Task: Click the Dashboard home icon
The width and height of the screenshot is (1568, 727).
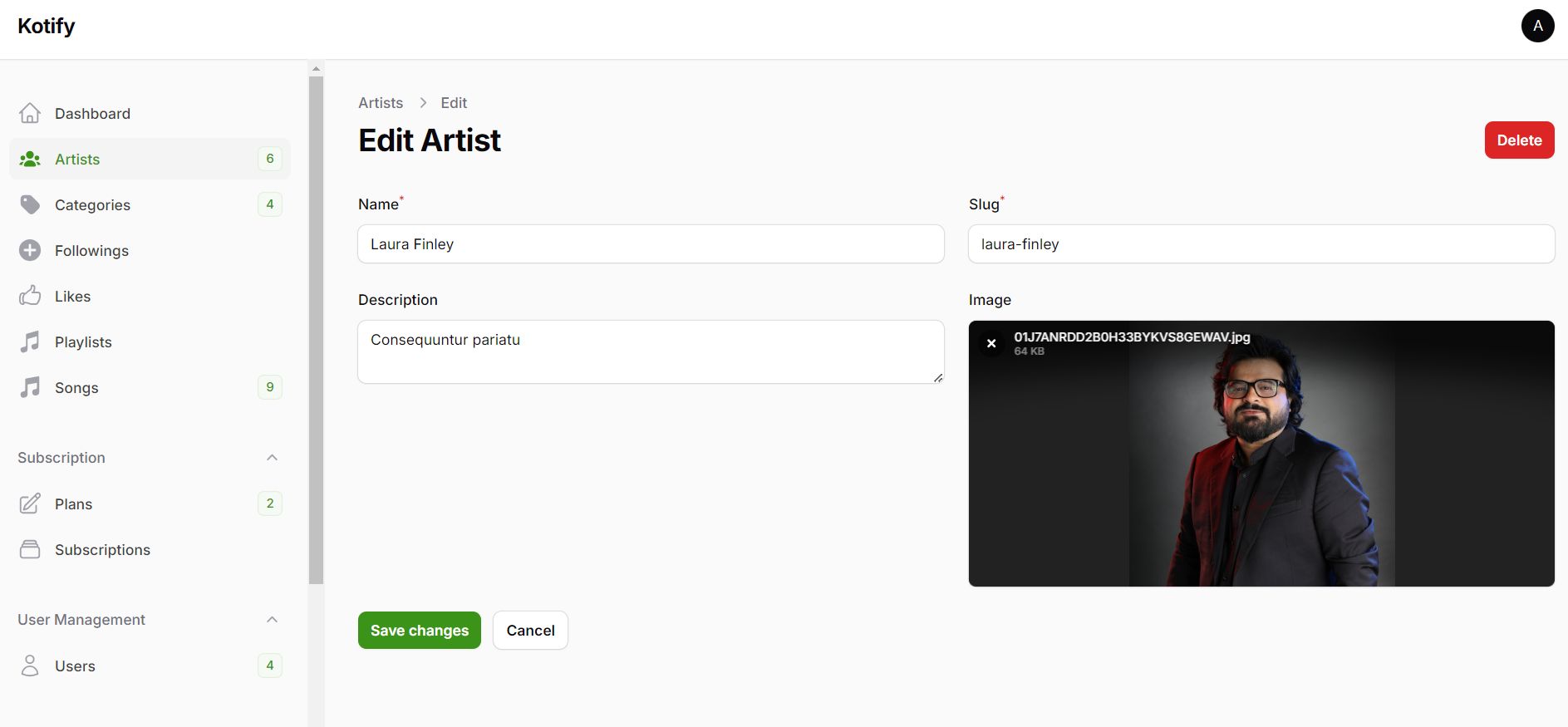Action: 30,113
